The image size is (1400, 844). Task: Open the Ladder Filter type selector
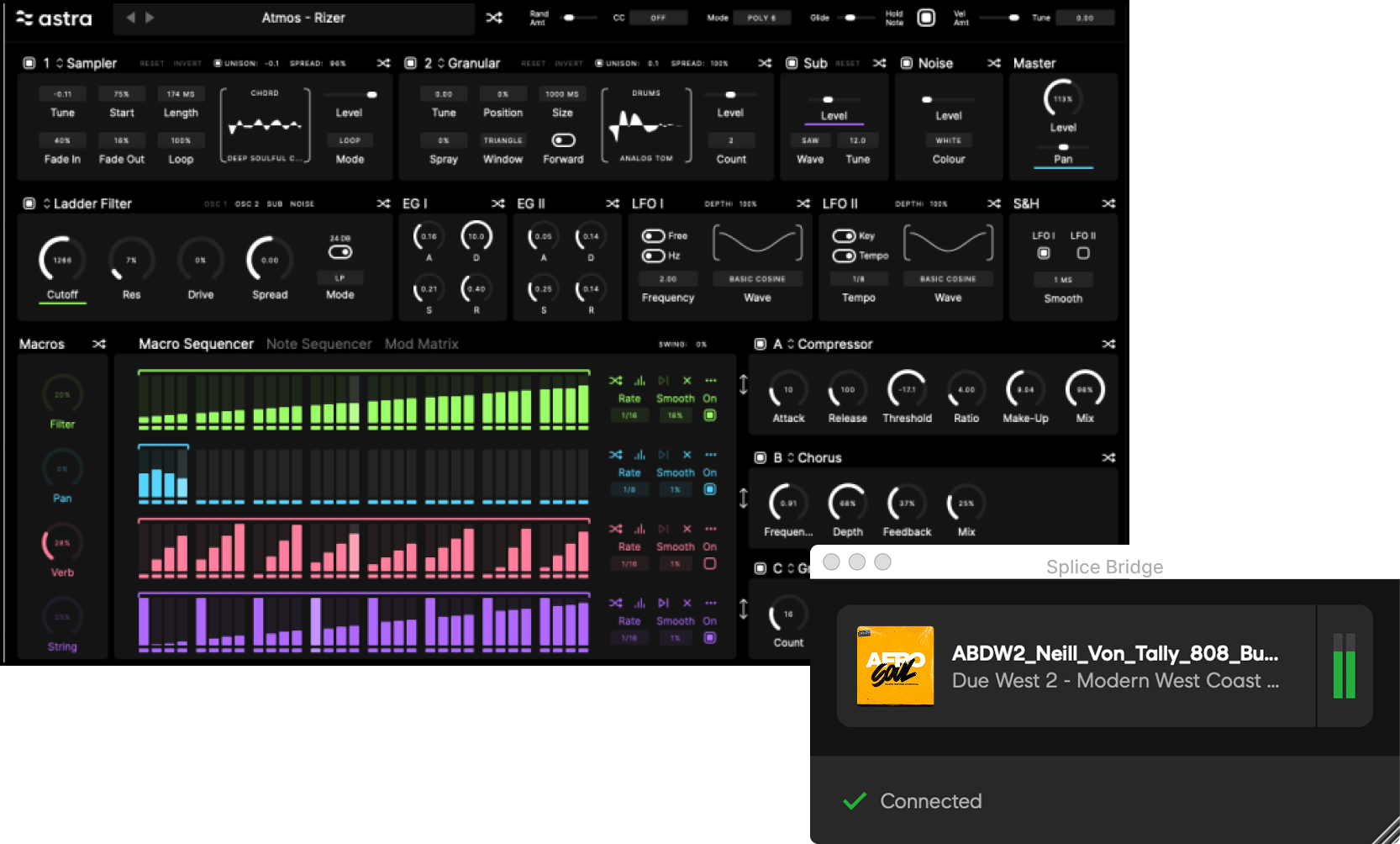47,203
